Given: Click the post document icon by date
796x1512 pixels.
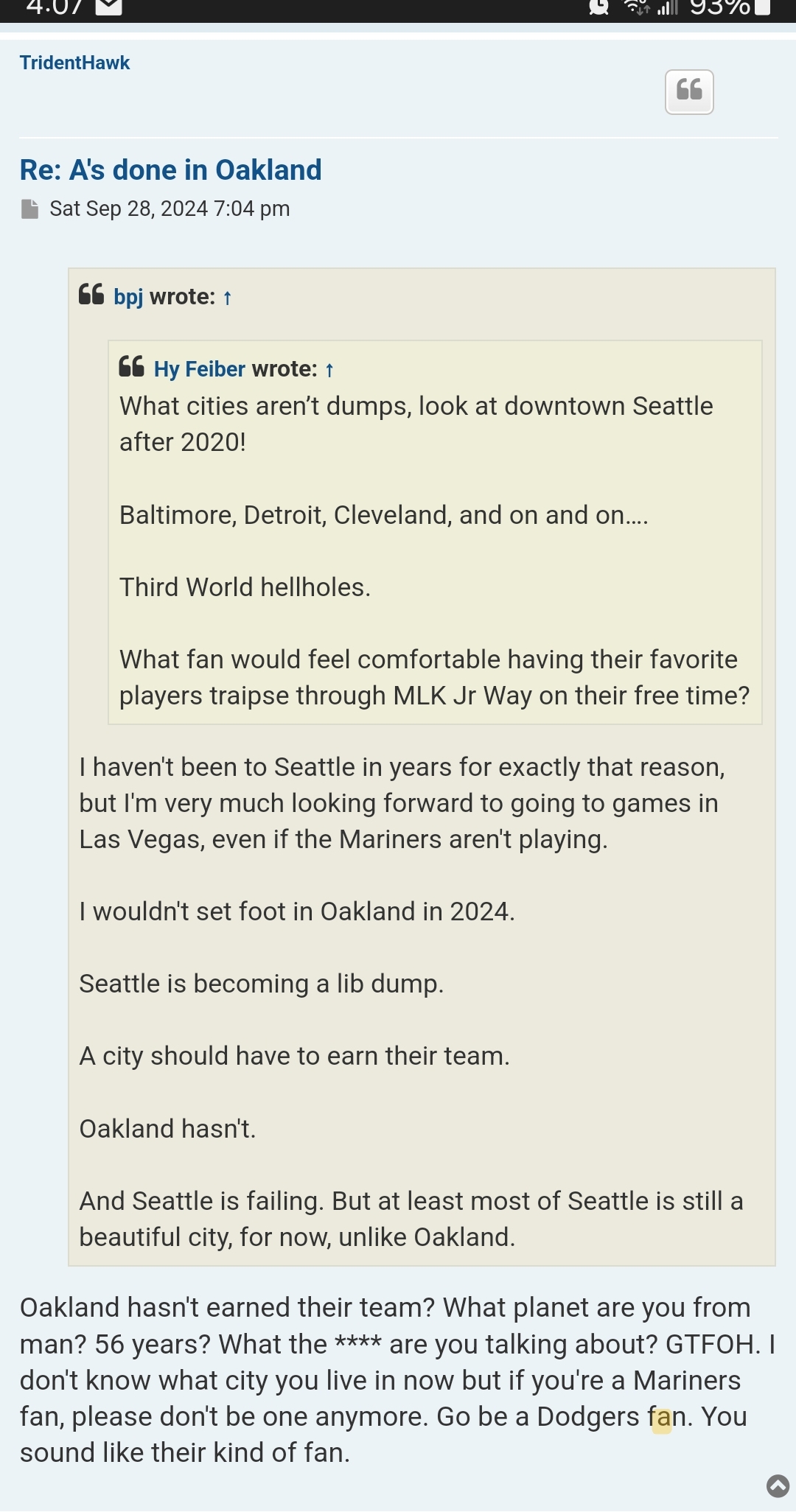Looking at the screenshot, I should [29, 209].
